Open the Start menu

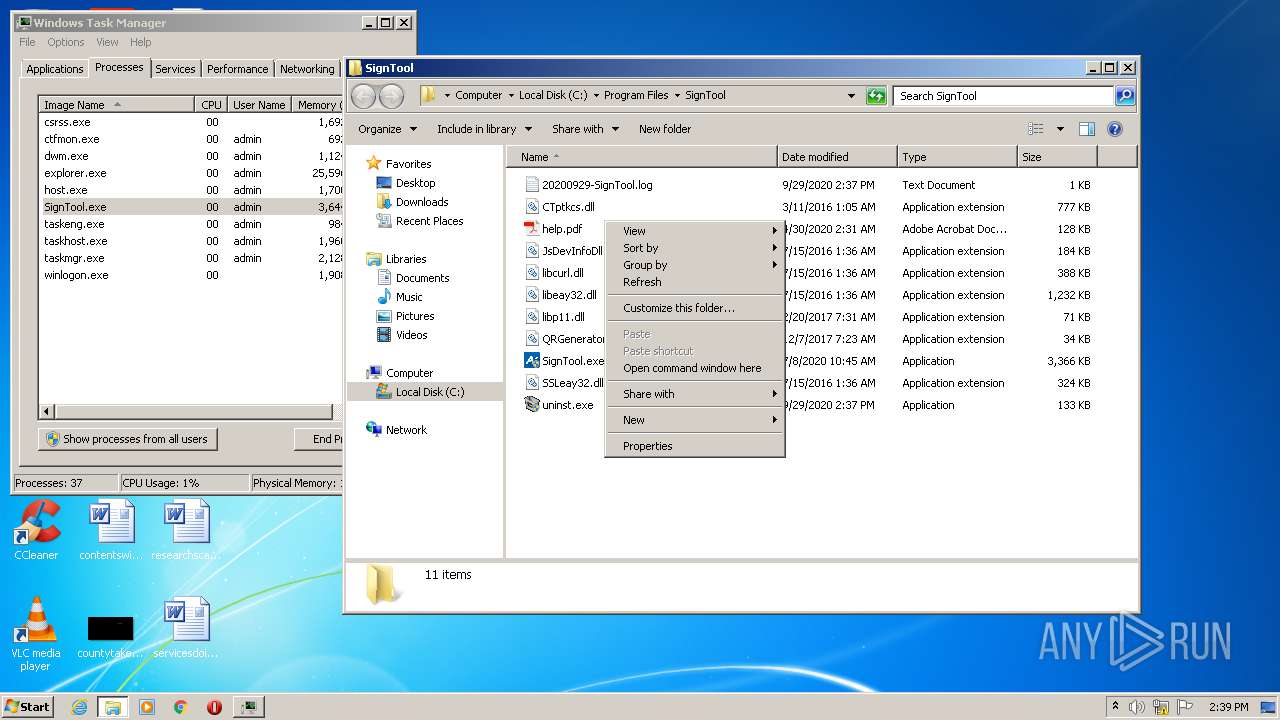point(27,707)
